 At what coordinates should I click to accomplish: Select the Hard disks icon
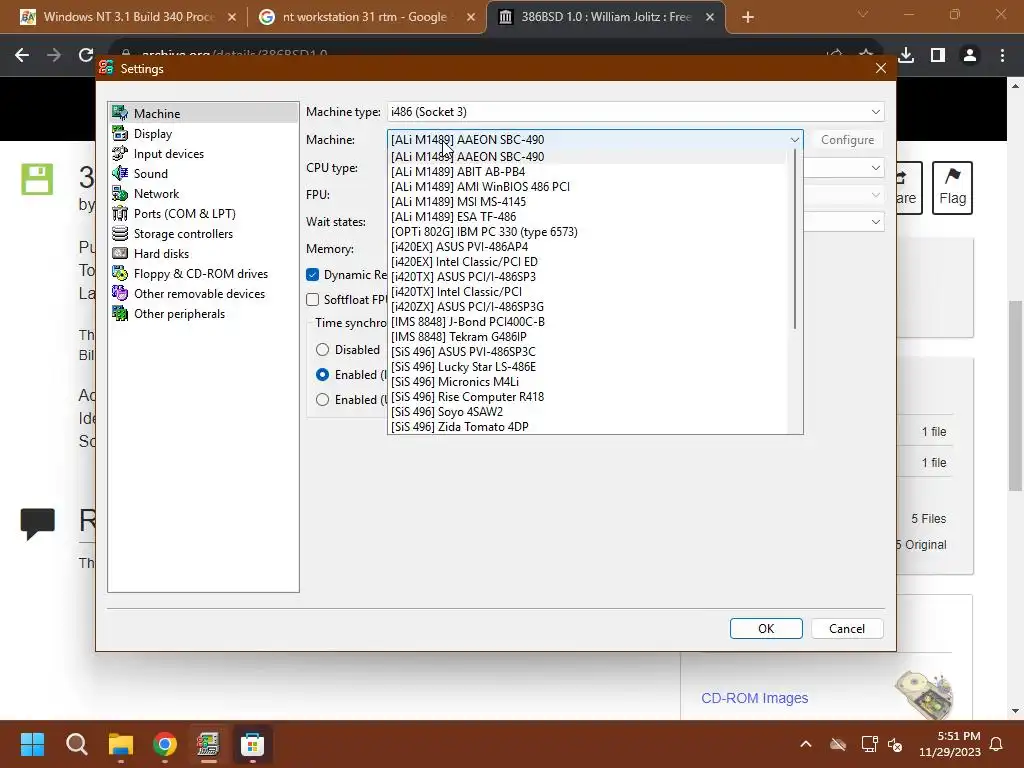[x=120, y=253]
